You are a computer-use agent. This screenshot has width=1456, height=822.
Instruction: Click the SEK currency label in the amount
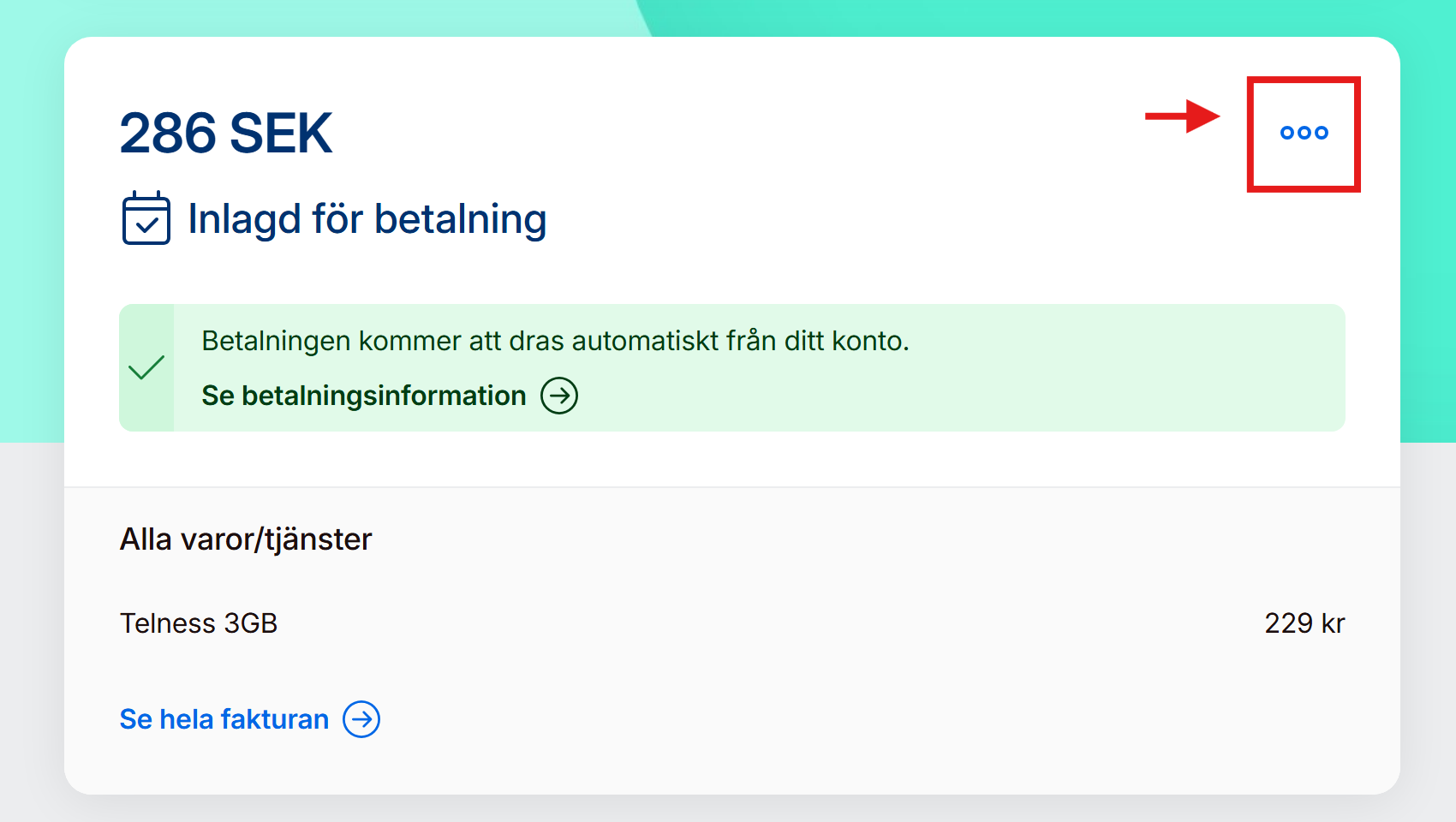point(280,134)
